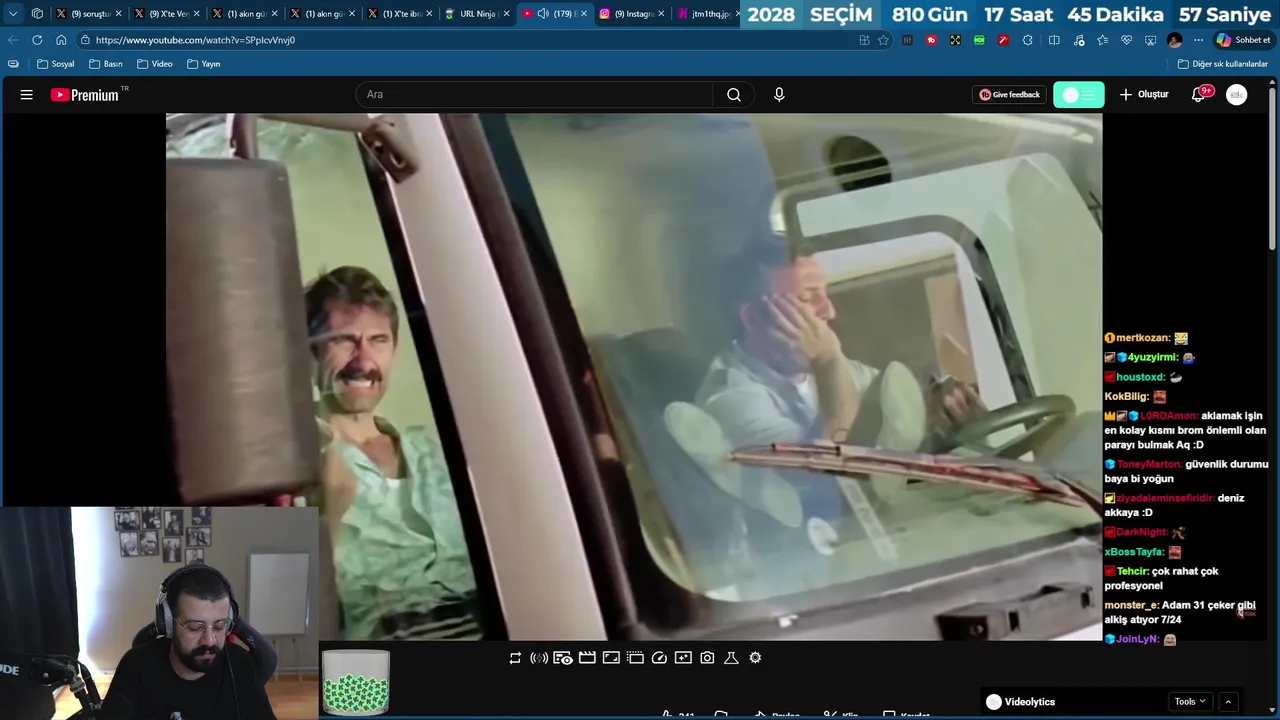Click the clapperboard cinema mode icon
This screenshot has height=720, width=1280.
(x=587, y=658)
